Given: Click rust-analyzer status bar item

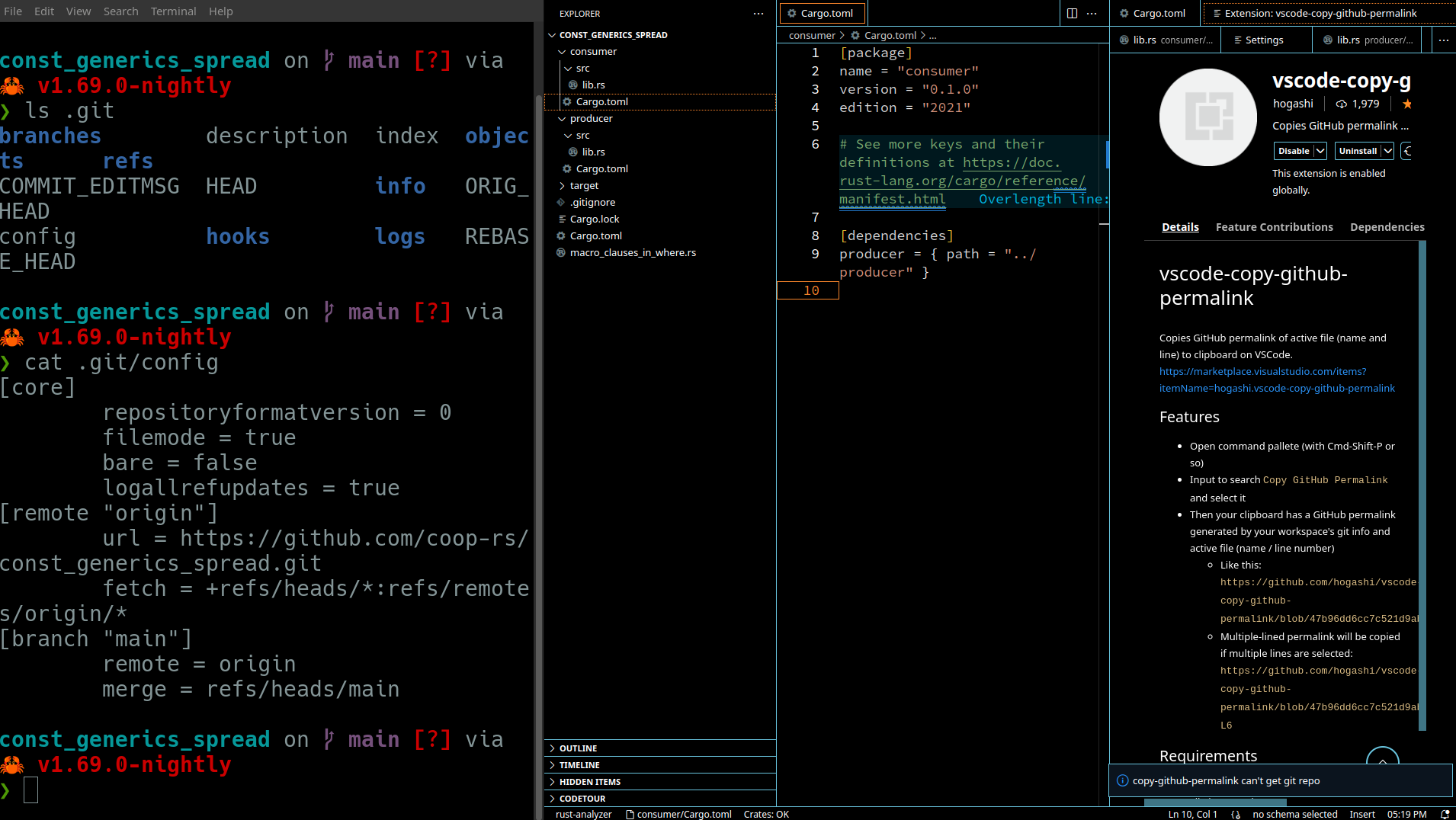Looking at the screenshot, I should [x=583, y=814].
